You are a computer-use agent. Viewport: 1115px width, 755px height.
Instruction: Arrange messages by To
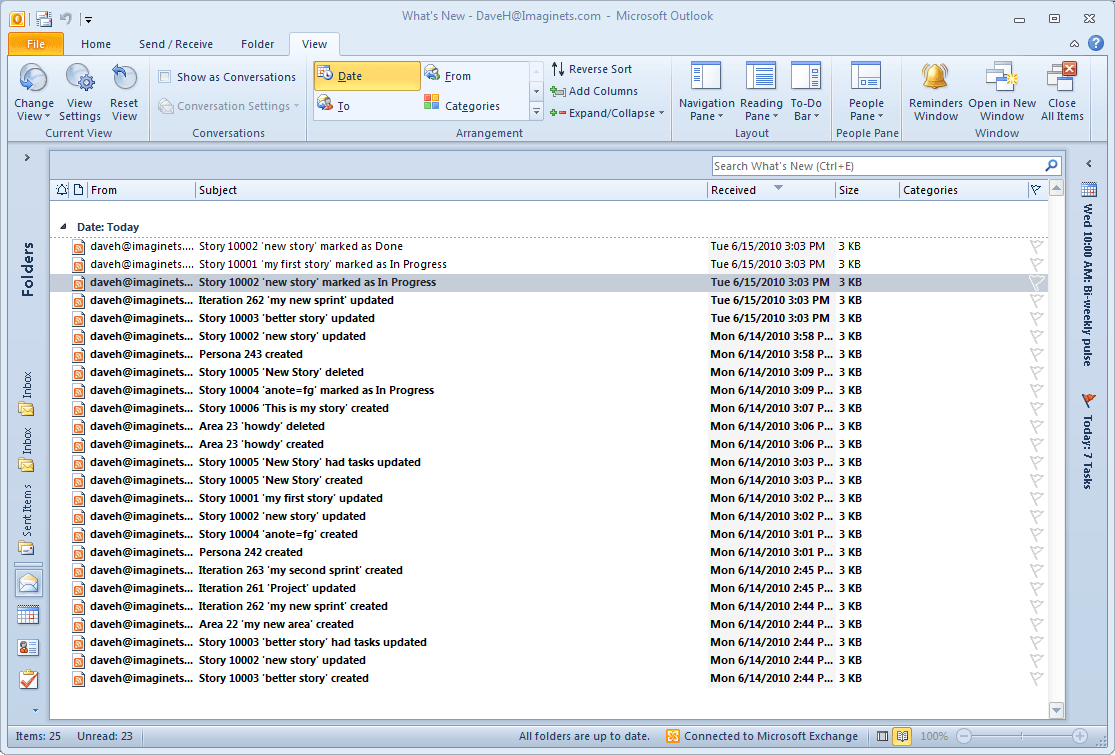point(367,105)
